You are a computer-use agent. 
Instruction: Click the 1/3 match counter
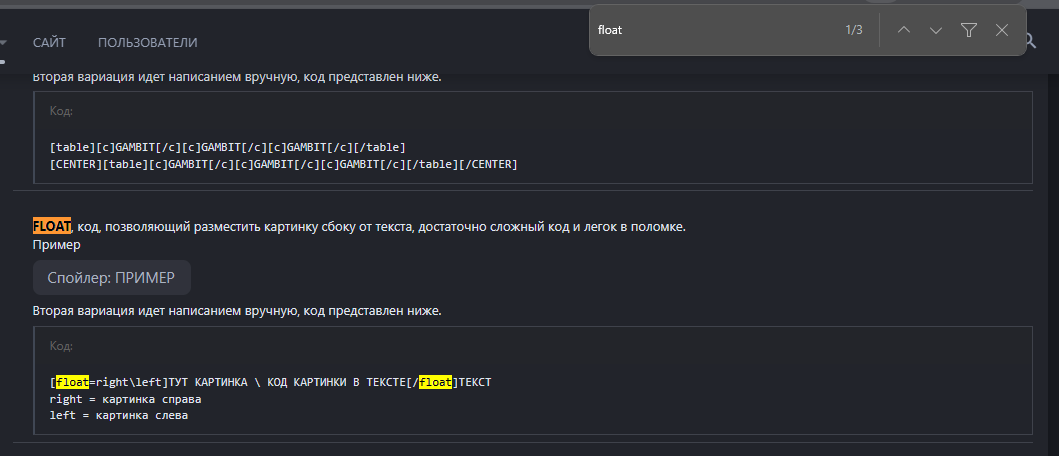pos(853,30)
